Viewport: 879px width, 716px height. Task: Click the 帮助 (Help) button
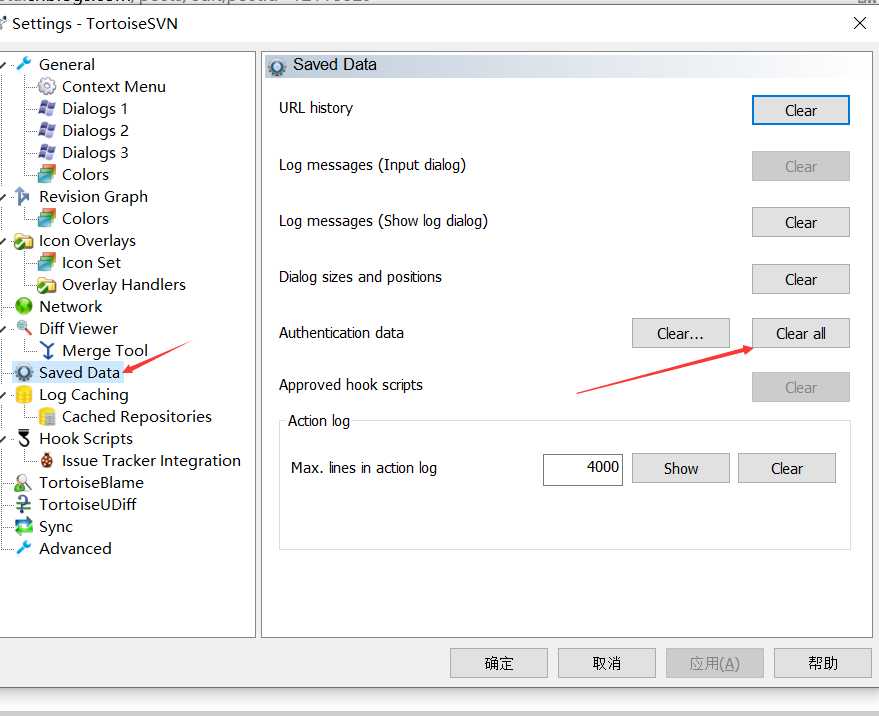[x=822, y=663]
